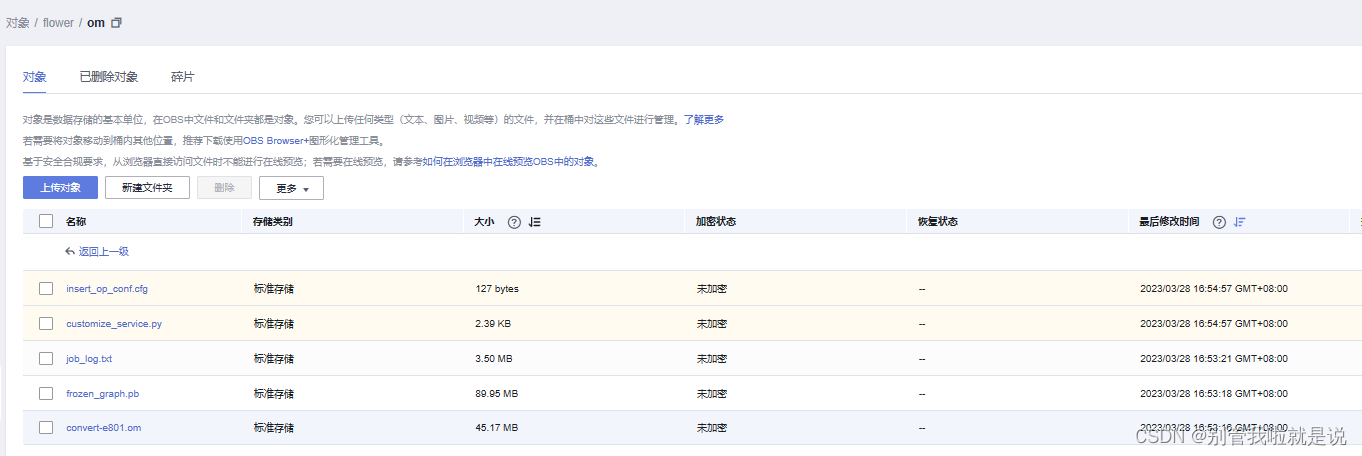
Task: Open file insert_op_conf.cfg
Action: pyautogui.click(x=107, y=288)
